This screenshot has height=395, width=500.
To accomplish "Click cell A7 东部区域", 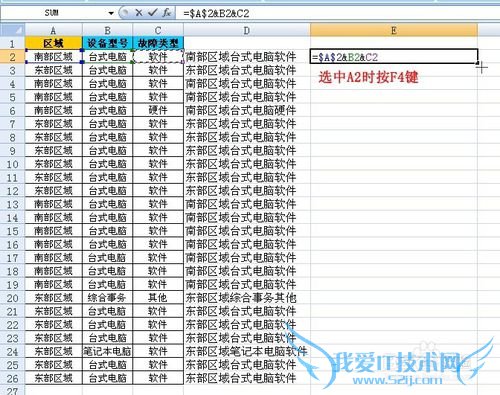I will [53, 124].
